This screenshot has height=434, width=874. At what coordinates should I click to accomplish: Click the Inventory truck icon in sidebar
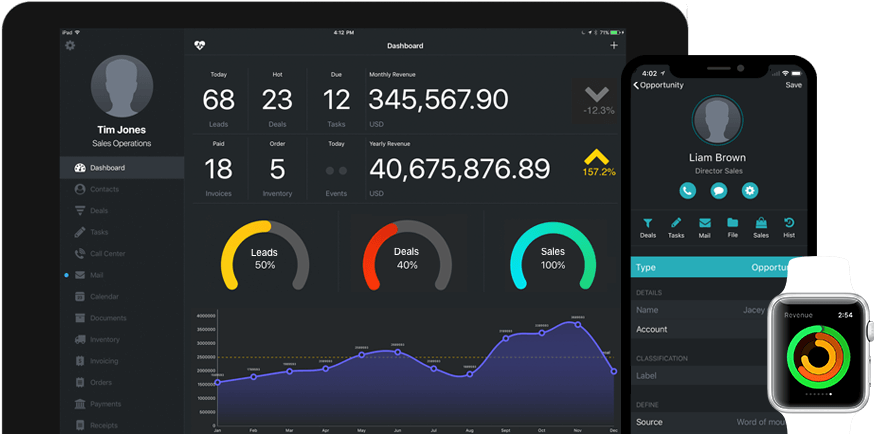pos(80,339)
